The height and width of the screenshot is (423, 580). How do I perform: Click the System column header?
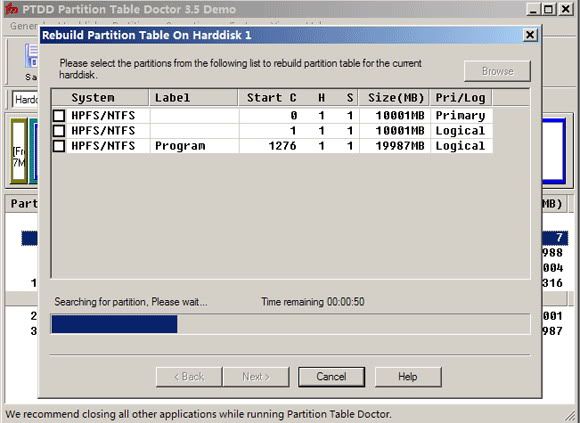coord(100,98)
